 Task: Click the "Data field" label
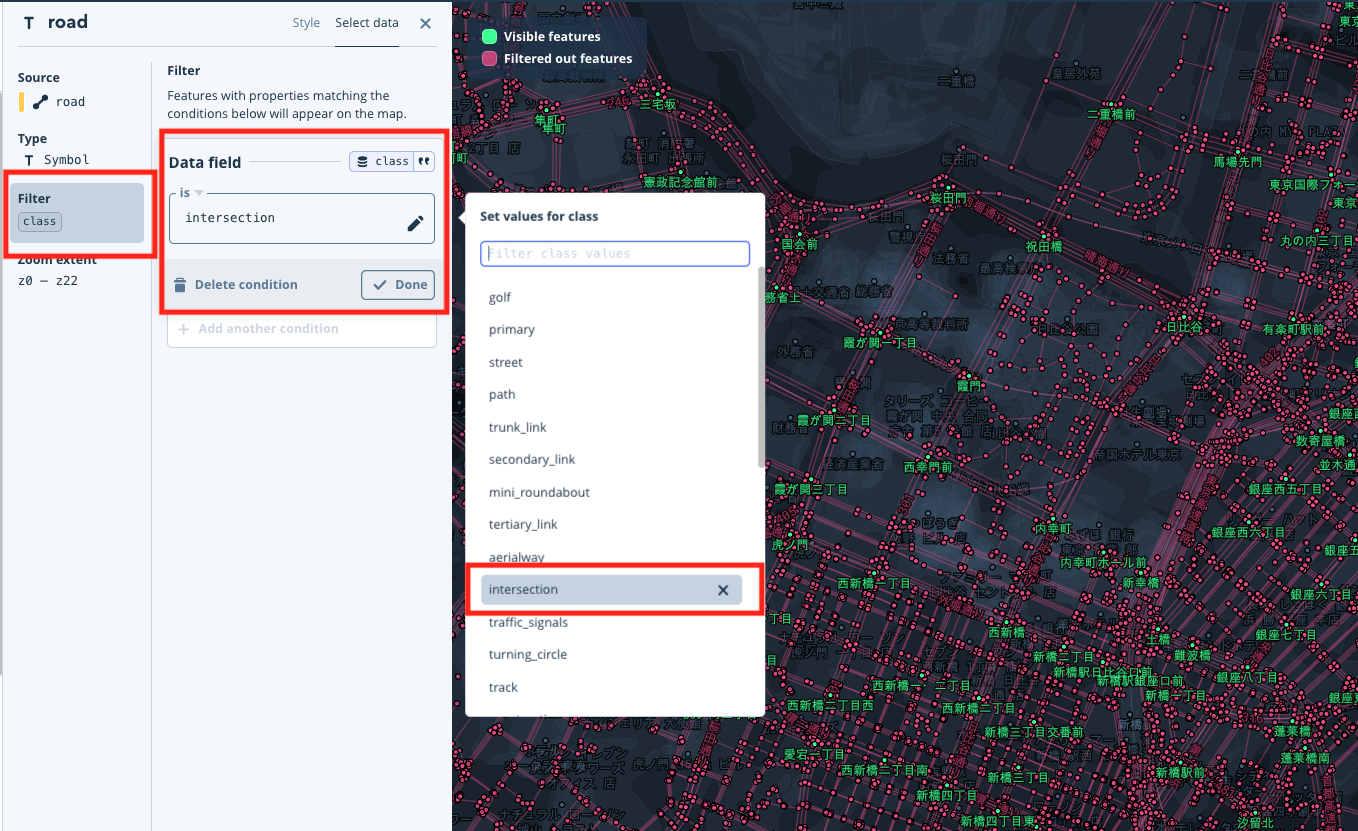pos(205,162)
